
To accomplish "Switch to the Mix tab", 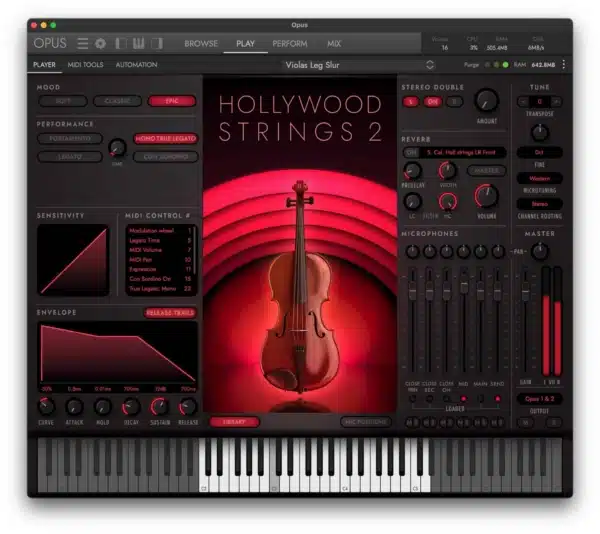I will (x=334, y=44).
